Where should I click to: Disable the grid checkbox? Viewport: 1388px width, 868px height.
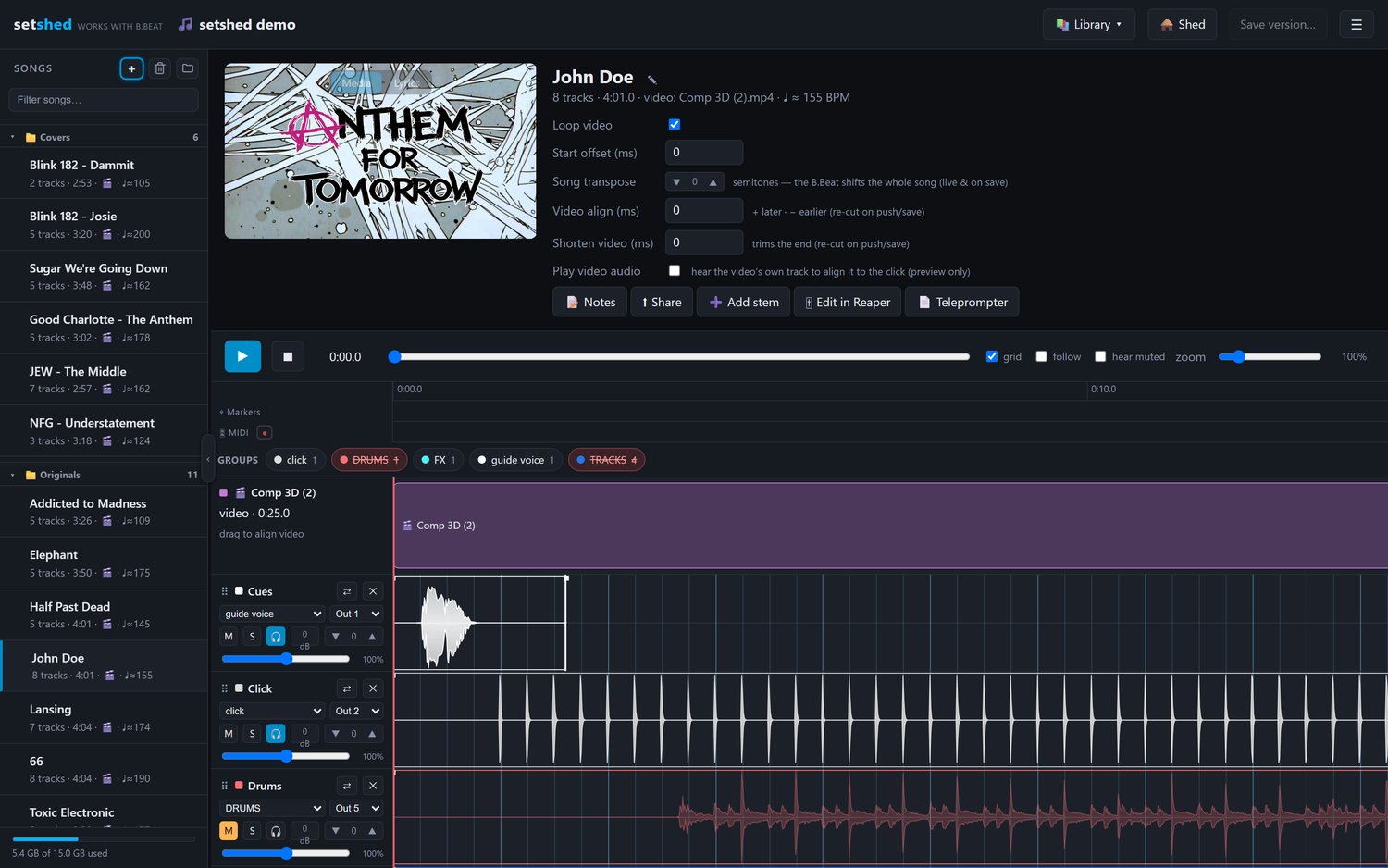click(x=992, y=356)
